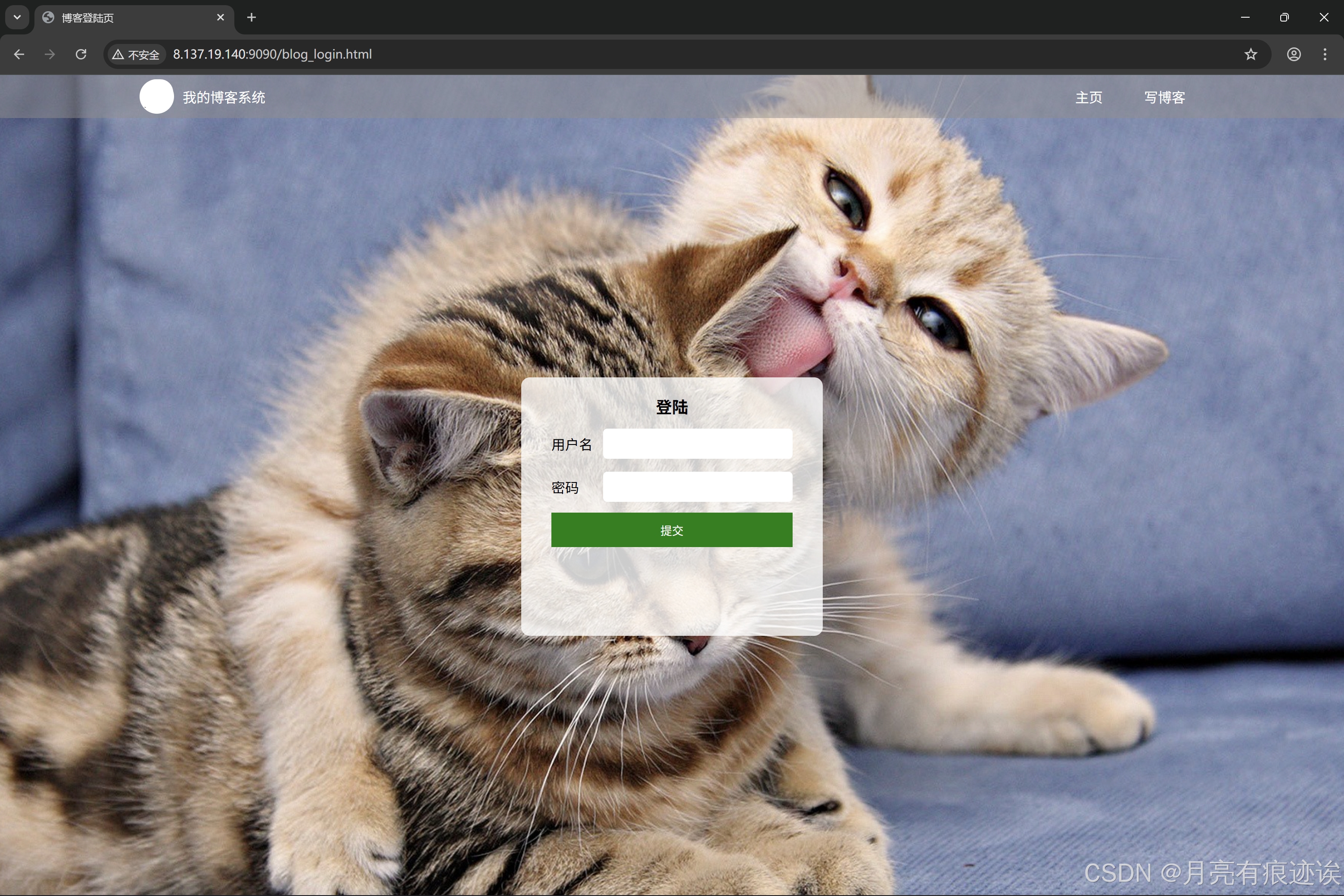The width and height of the screenshot is (1344, 896).
Task: Close the browser window
Action: coord(1324,18)
